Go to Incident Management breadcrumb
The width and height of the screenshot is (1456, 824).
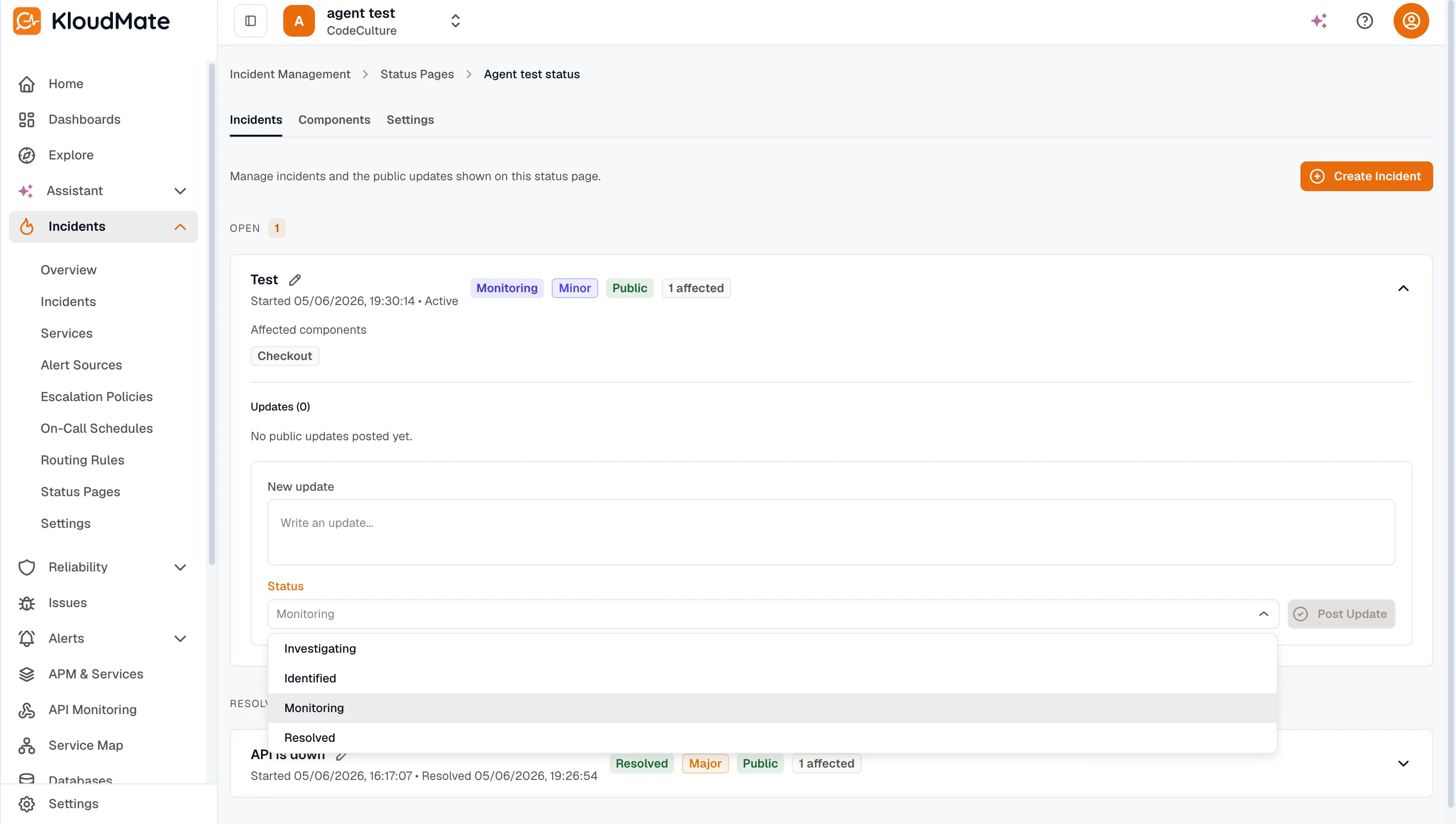click(290, 74)
